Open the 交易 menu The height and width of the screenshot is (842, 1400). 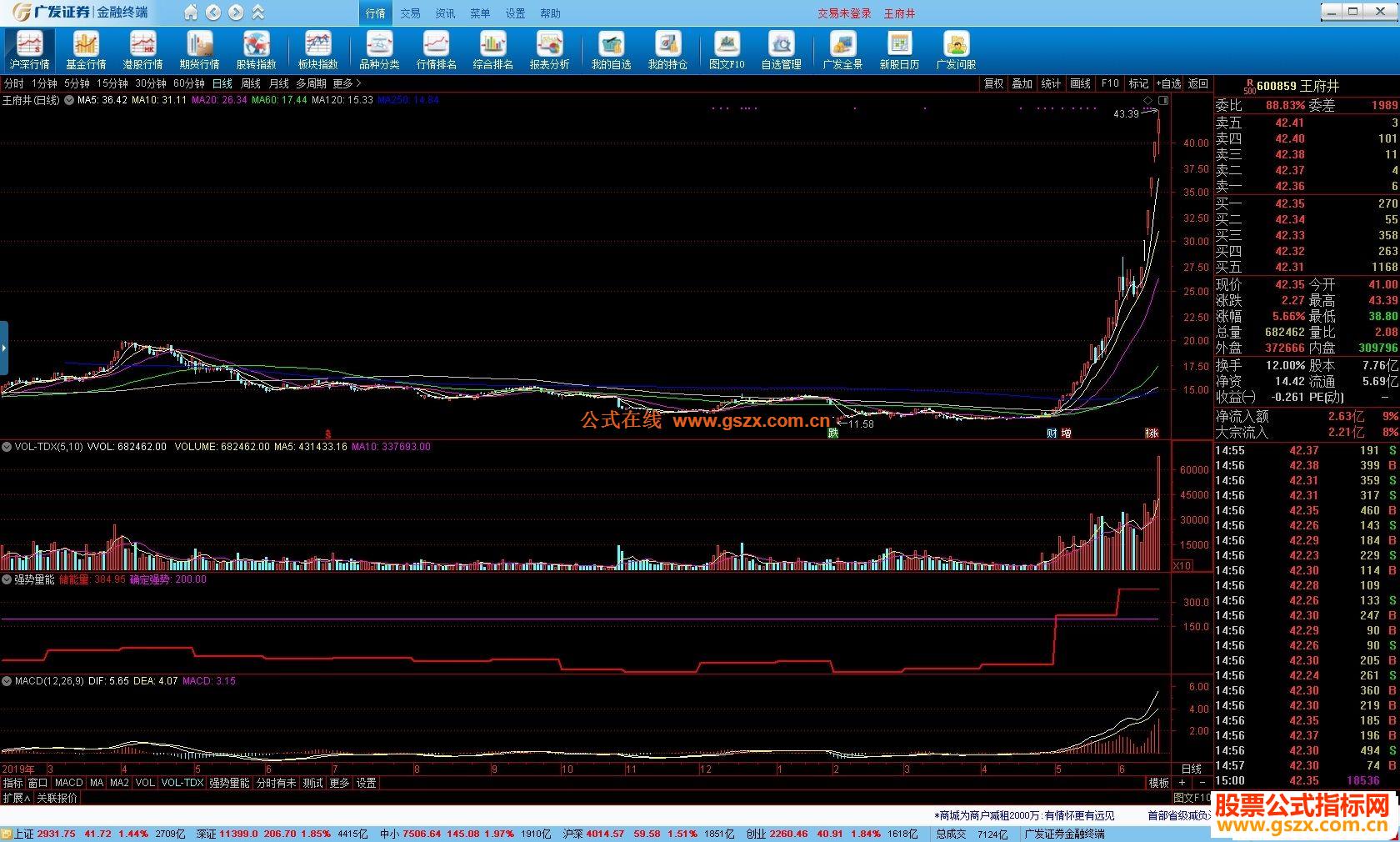pos(410,13)
